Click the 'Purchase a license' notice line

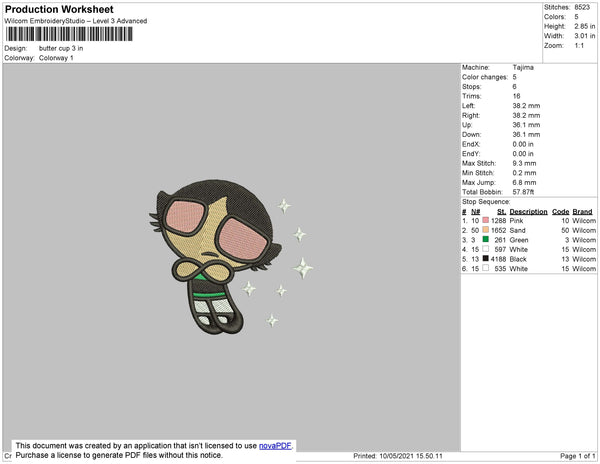coord(119,455)
